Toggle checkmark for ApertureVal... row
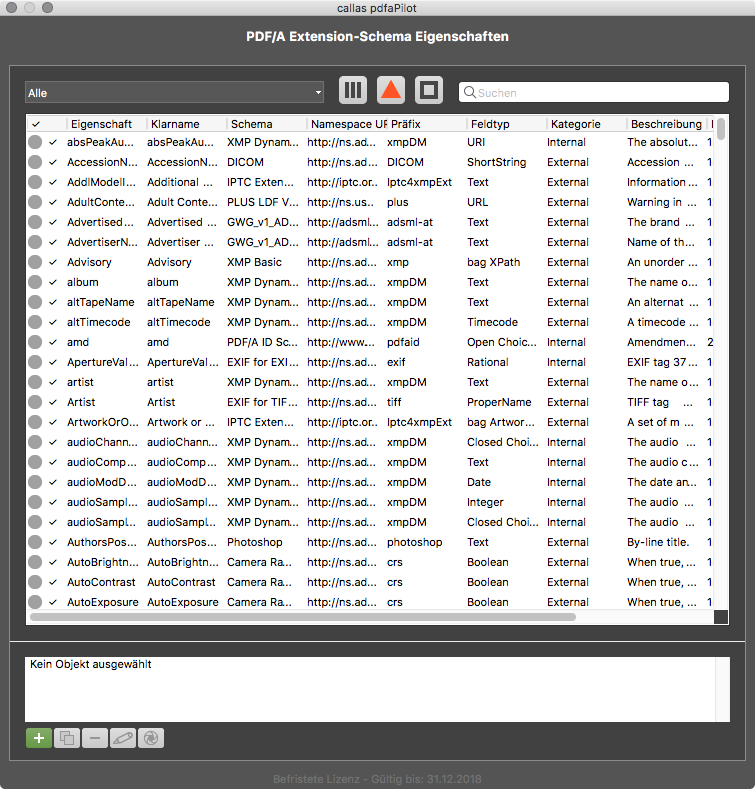This screenshot has width=755, height=789. [x=53, y=362]
